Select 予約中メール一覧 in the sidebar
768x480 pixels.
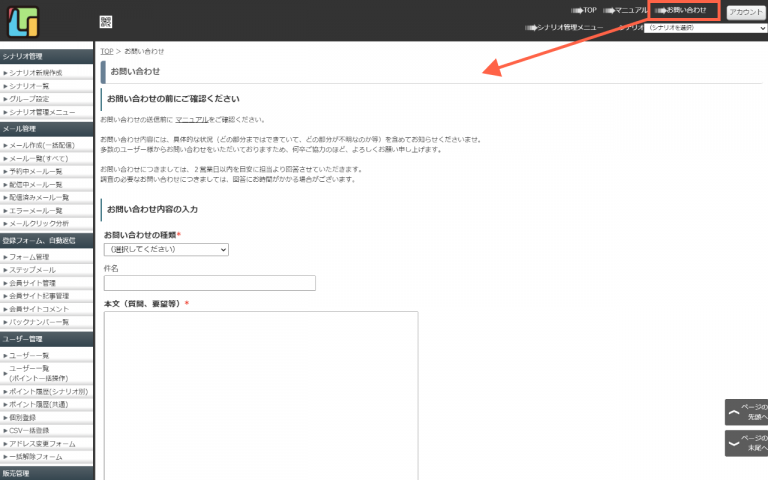tap(36, 171)
